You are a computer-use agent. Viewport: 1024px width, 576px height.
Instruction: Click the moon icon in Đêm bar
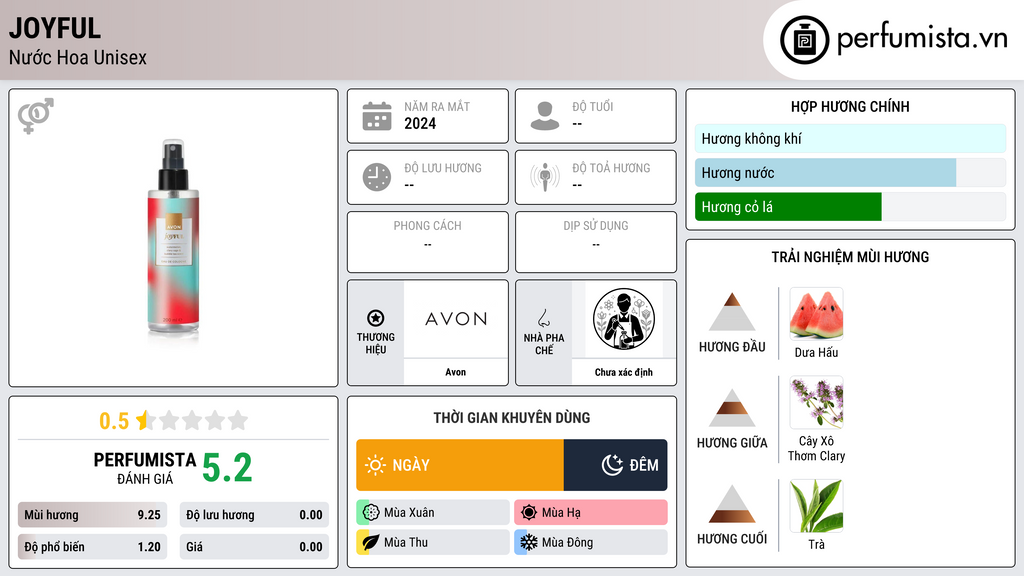point(612,465)
